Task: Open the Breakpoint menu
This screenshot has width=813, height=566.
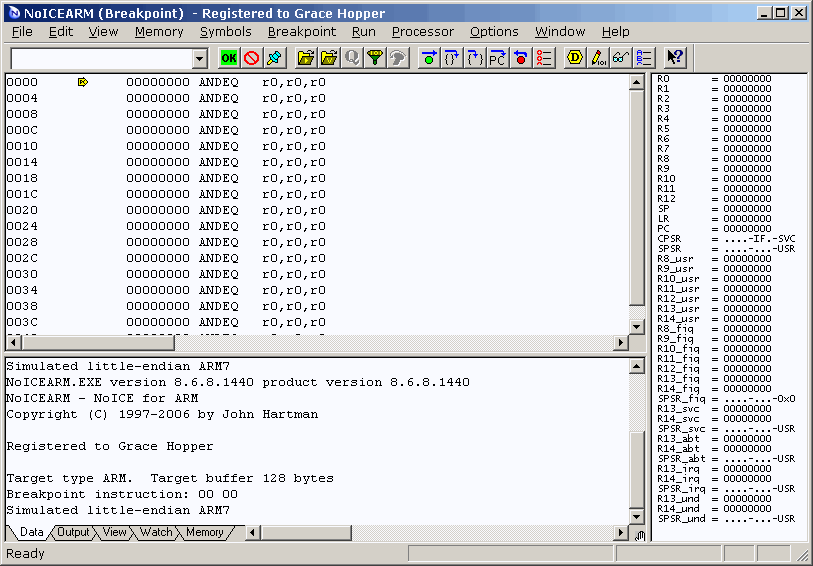Action: (302, 32)
